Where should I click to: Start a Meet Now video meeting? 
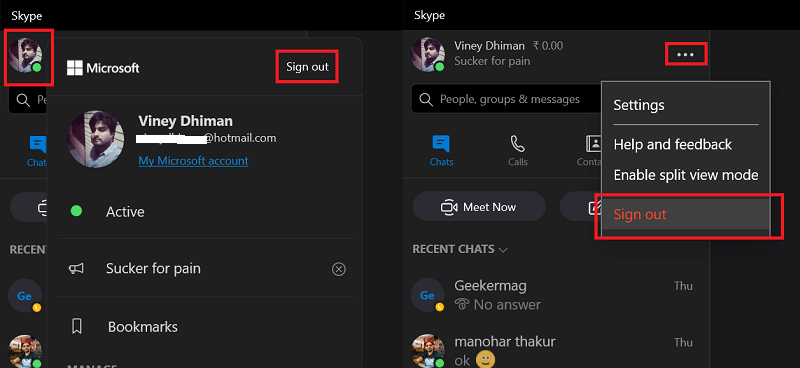[x=479, y=207]
